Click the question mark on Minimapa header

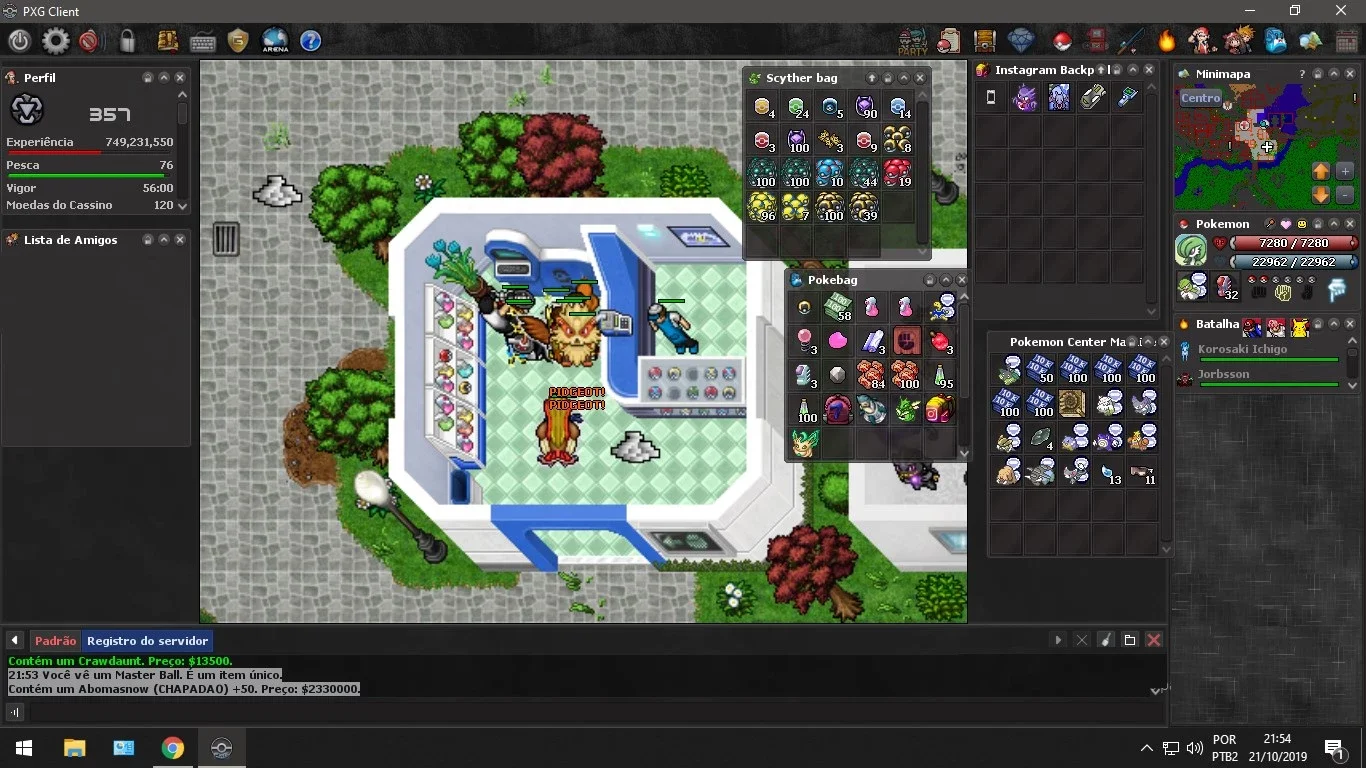[1302, 73]
